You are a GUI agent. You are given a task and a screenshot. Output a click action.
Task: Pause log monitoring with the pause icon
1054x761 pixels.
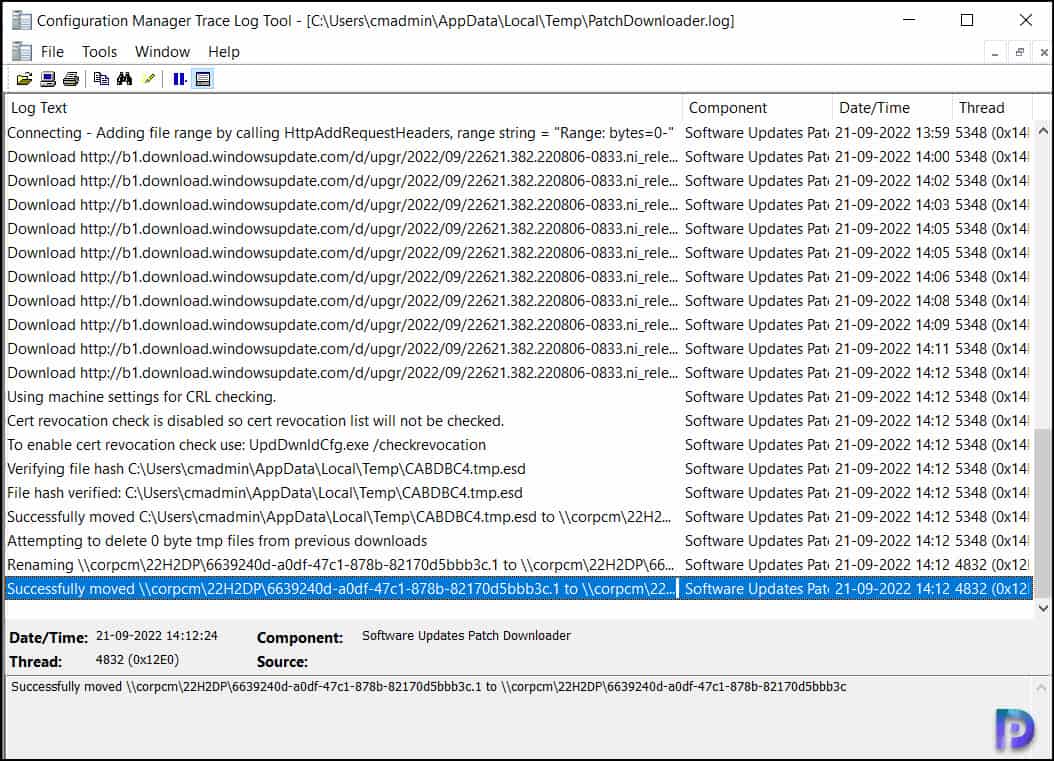pos(179,79)
